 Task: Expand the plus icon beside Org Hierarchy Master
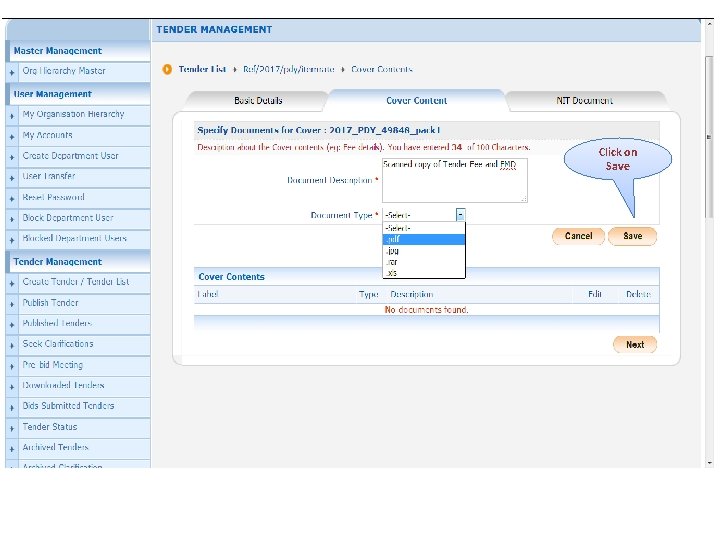pyautogui.click(x=12, y=72)
